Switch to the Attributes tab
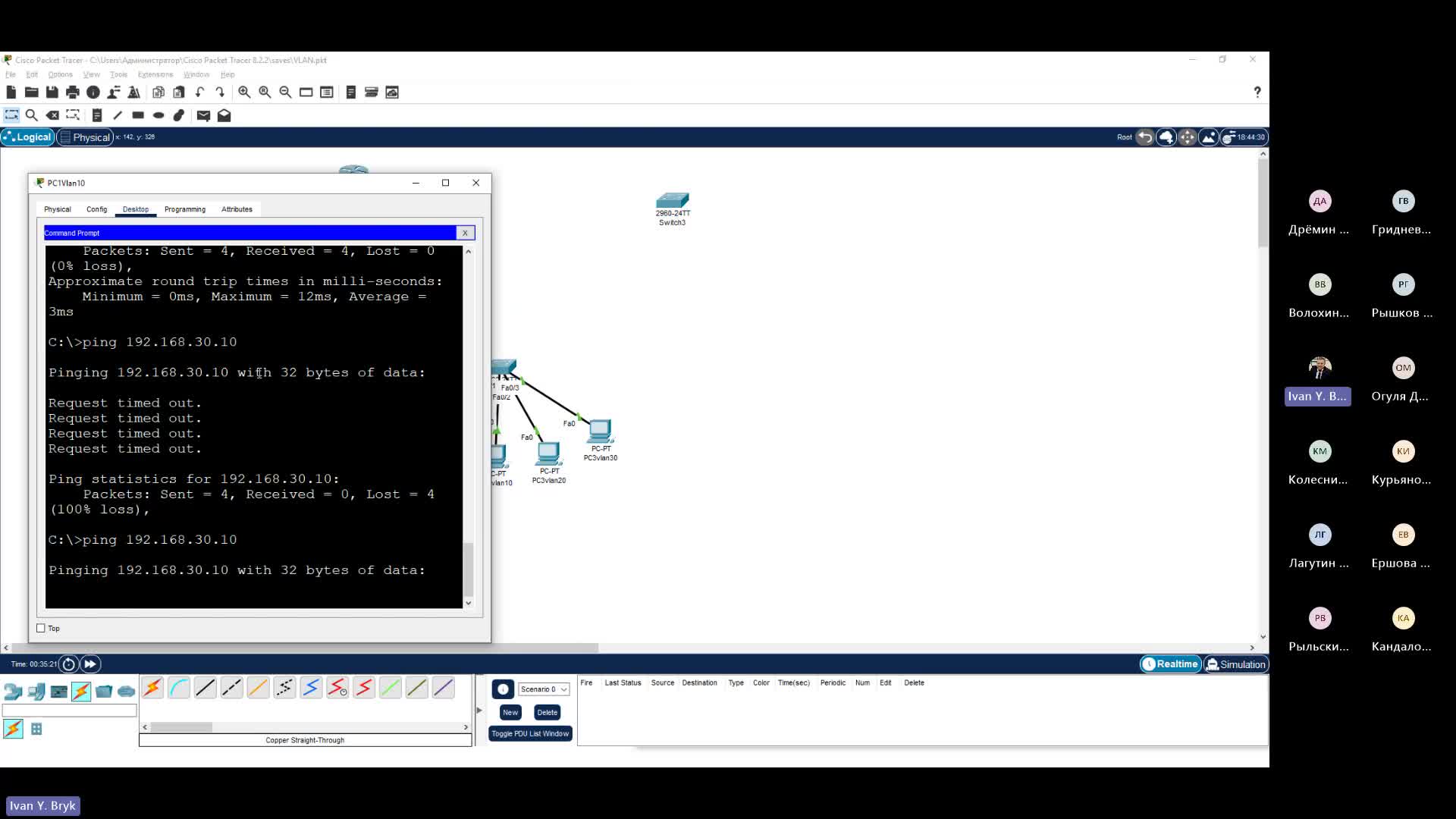Screen dimensions: 1456x819 [x=237, y=209]
